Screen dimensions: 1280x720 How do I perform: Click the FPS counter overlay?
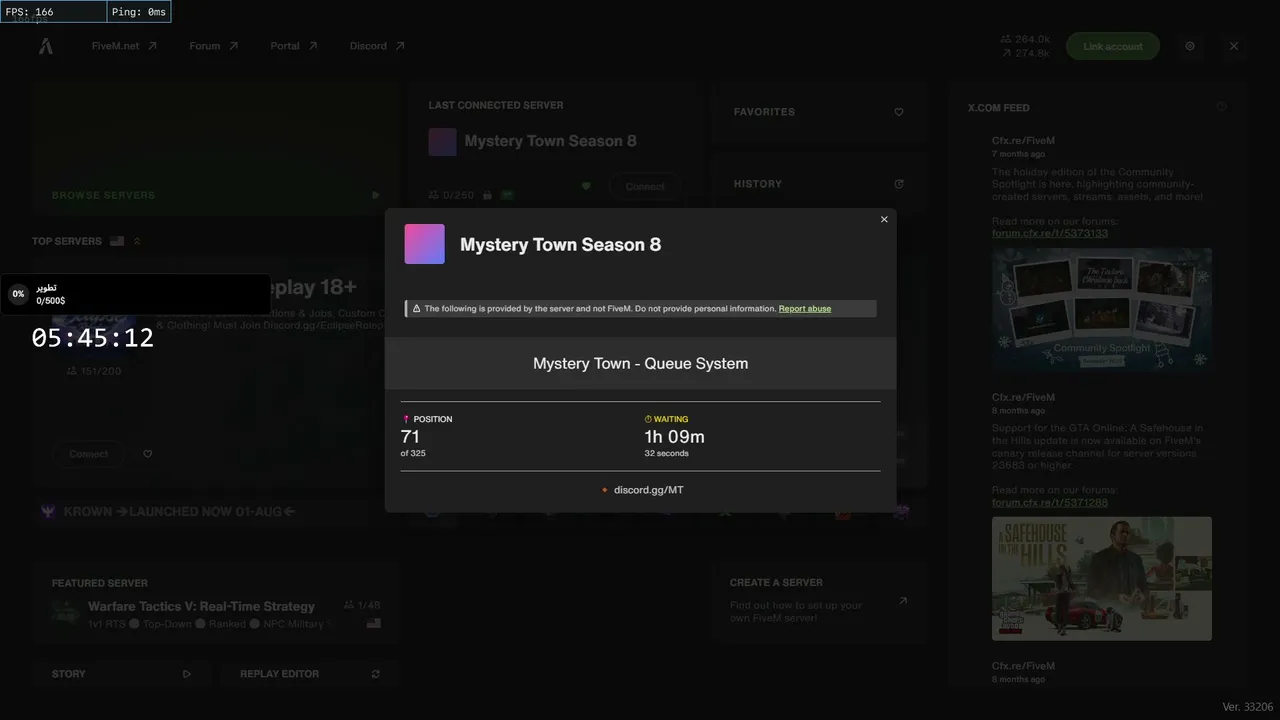coord(54,12)
